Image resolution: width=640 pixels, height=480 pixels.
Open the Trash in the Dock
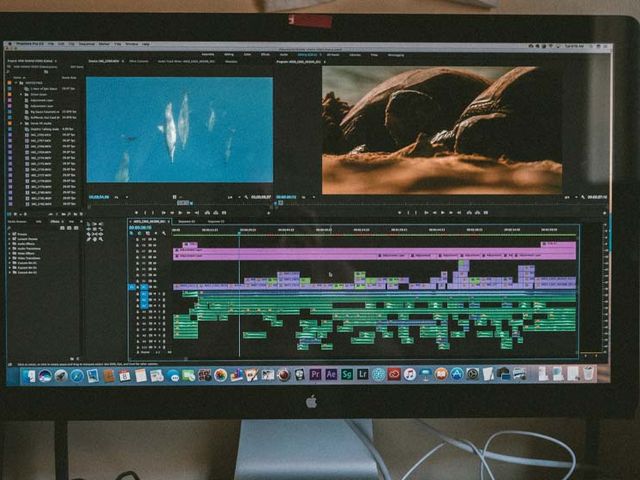(x=589, y=374)
